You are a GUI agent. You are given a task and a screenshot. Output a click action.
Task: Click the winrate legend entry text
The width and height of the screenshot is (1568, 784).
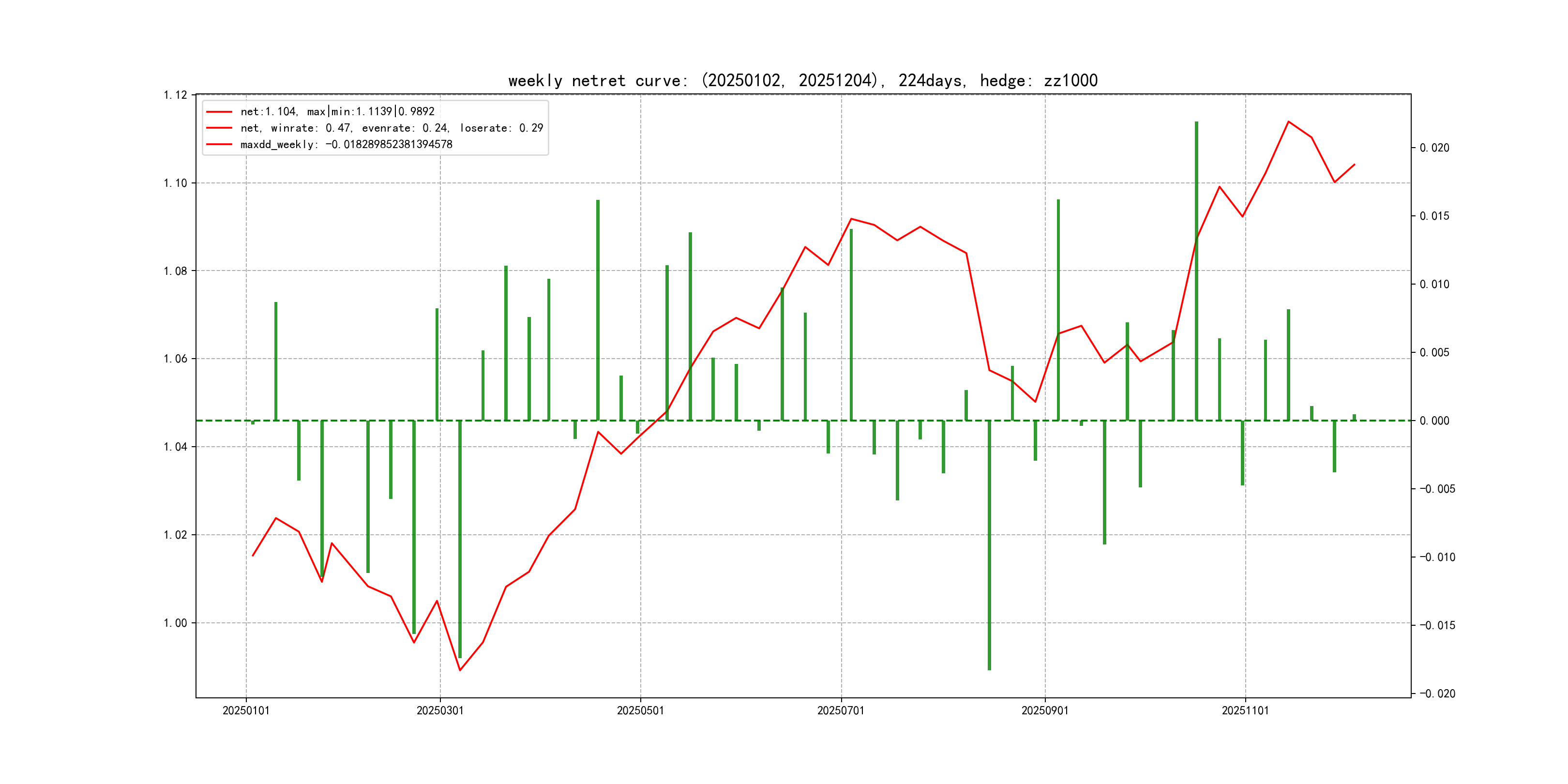click(392, 128)
